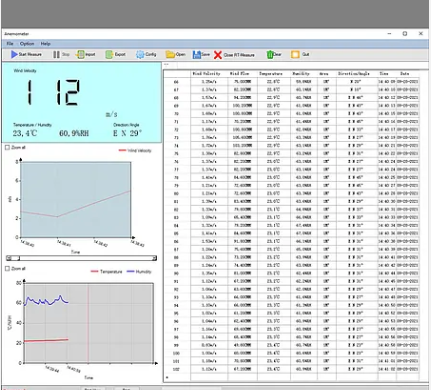
Task: Click the Wind Velocity column header
Action: click(x=206, y=73)
